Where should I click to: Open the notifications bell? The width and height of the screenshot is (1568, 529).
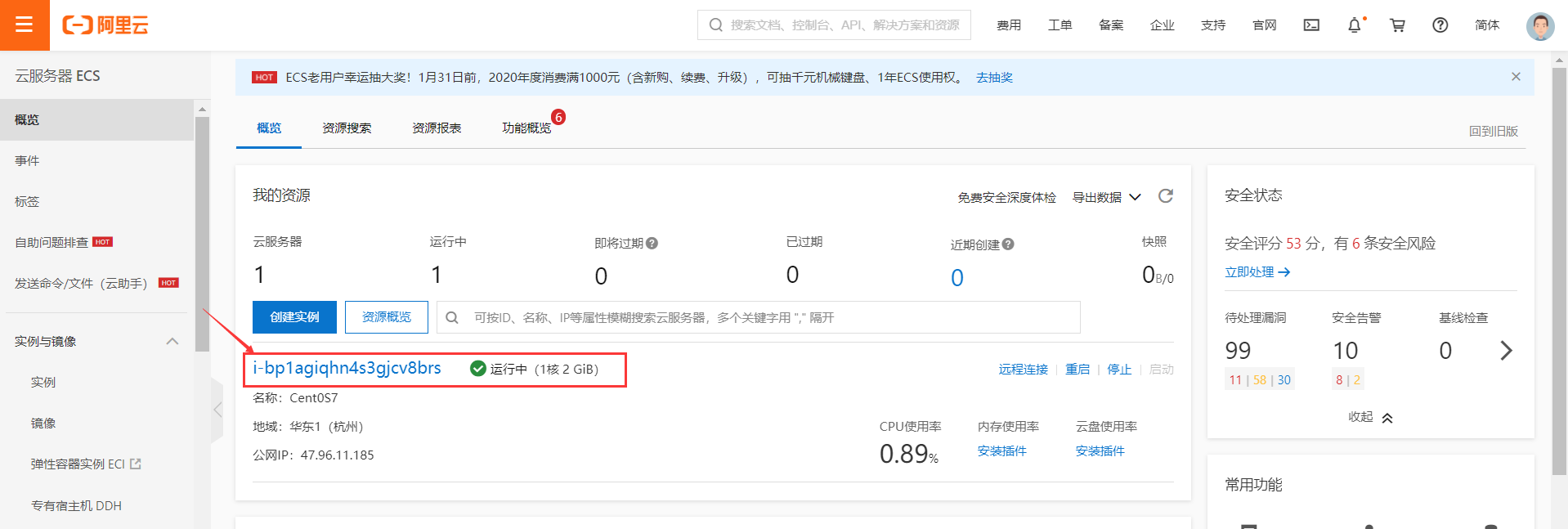click(x=1355, y=25)
